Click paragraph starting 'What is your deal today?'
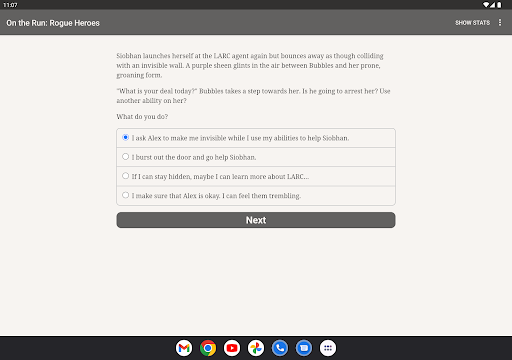512x360 pixels. (253, 96)
